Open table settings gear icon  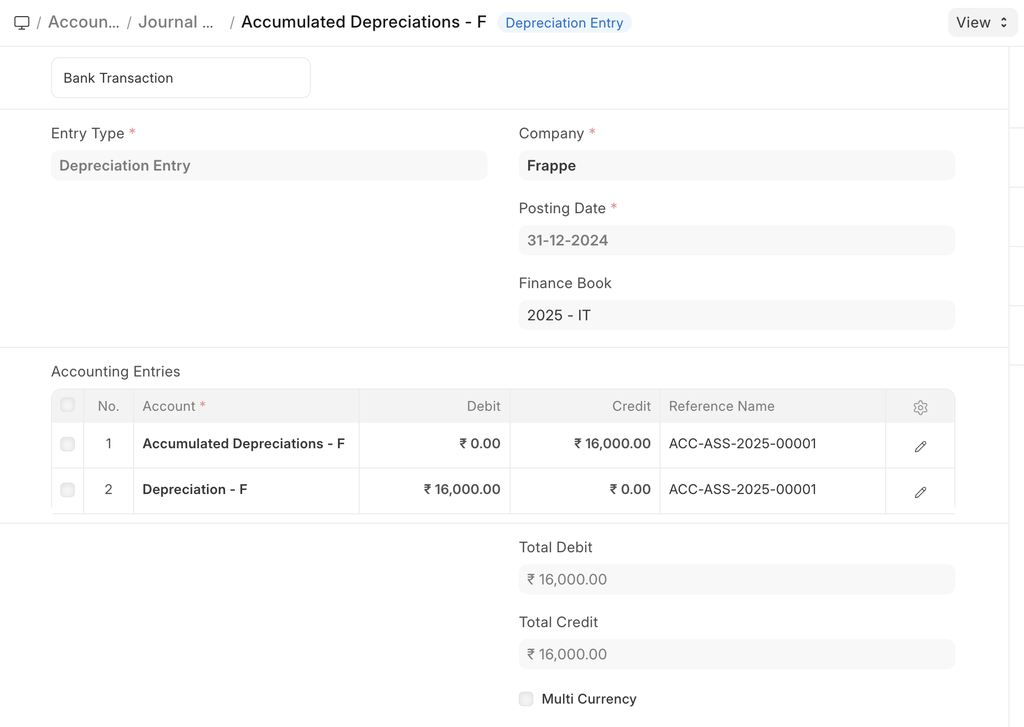click(920, 407)
